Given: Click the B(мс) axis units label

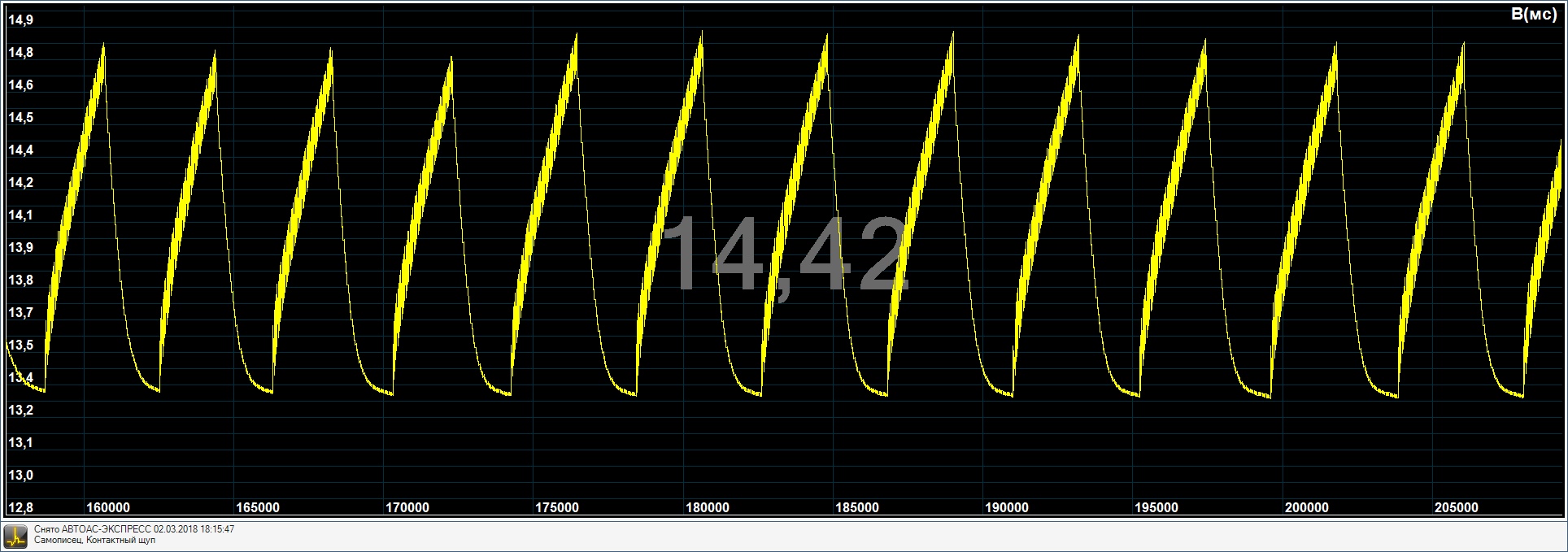Looking at the screenshot, I should pos(1533,14).
